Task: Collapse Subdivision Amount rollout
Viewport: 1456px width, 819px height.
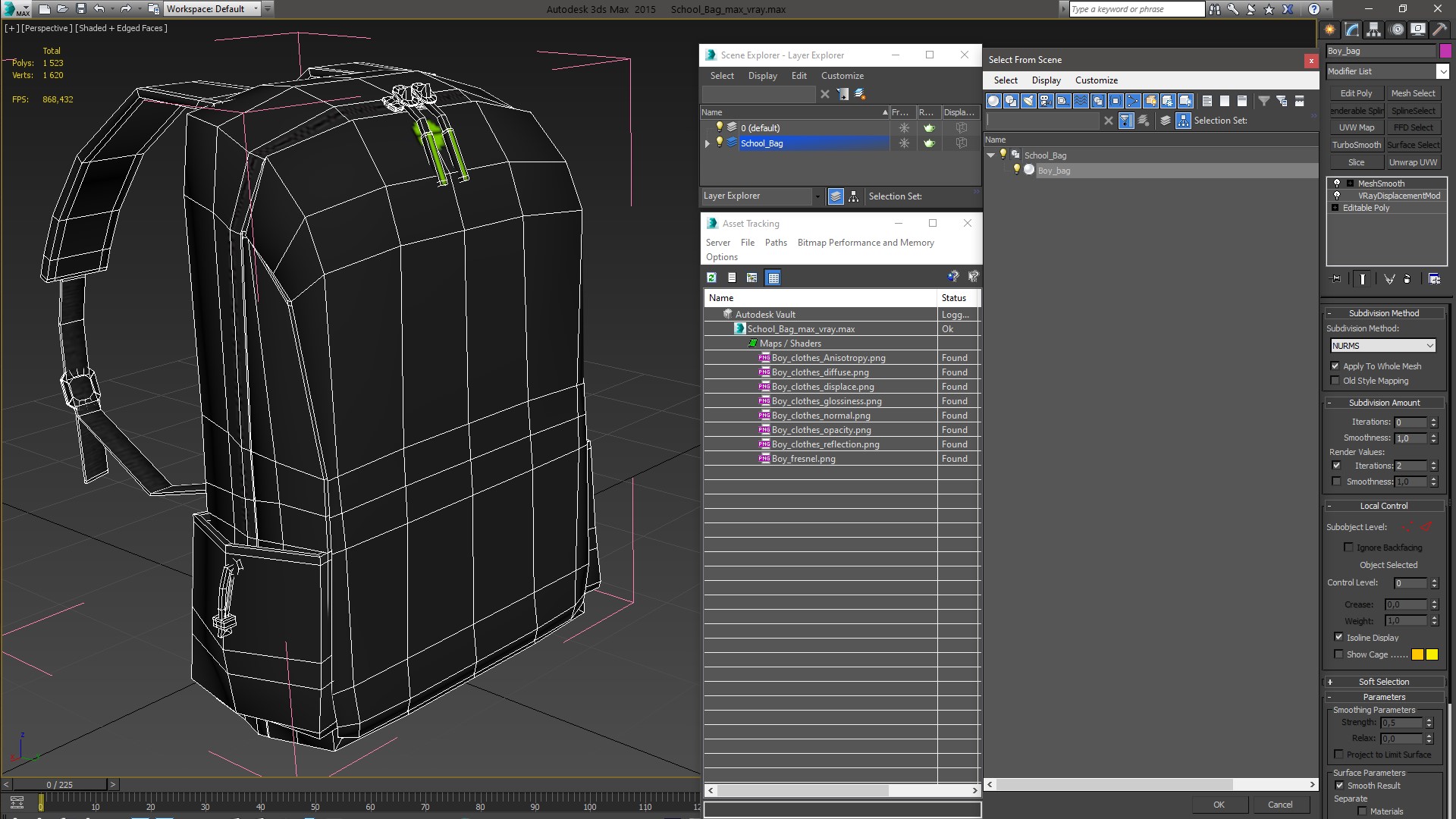Action: [x=1384, y=403]
